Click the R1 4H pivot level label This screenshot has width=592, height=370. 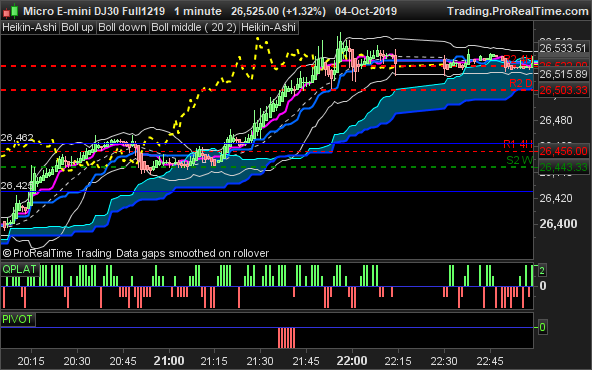pyautogui.click(x=518, y=144)
